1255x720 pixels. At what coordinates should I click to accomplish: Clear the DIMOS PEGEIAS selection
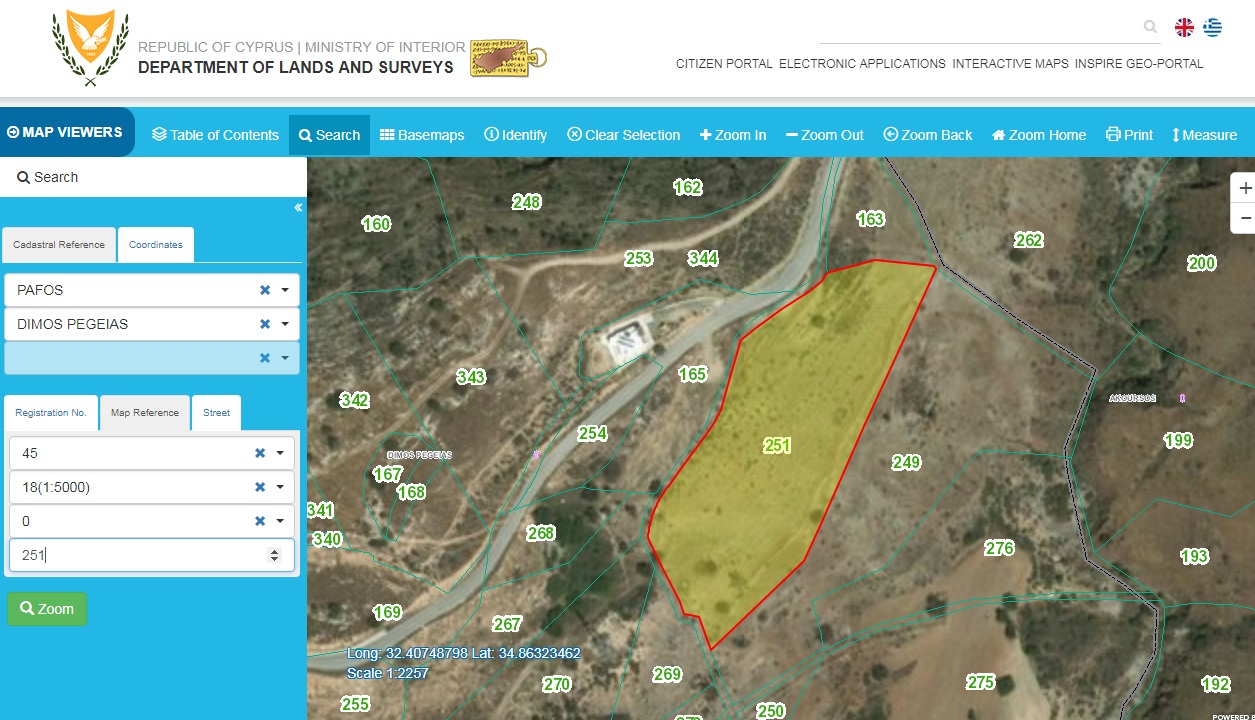pos(265,324)
